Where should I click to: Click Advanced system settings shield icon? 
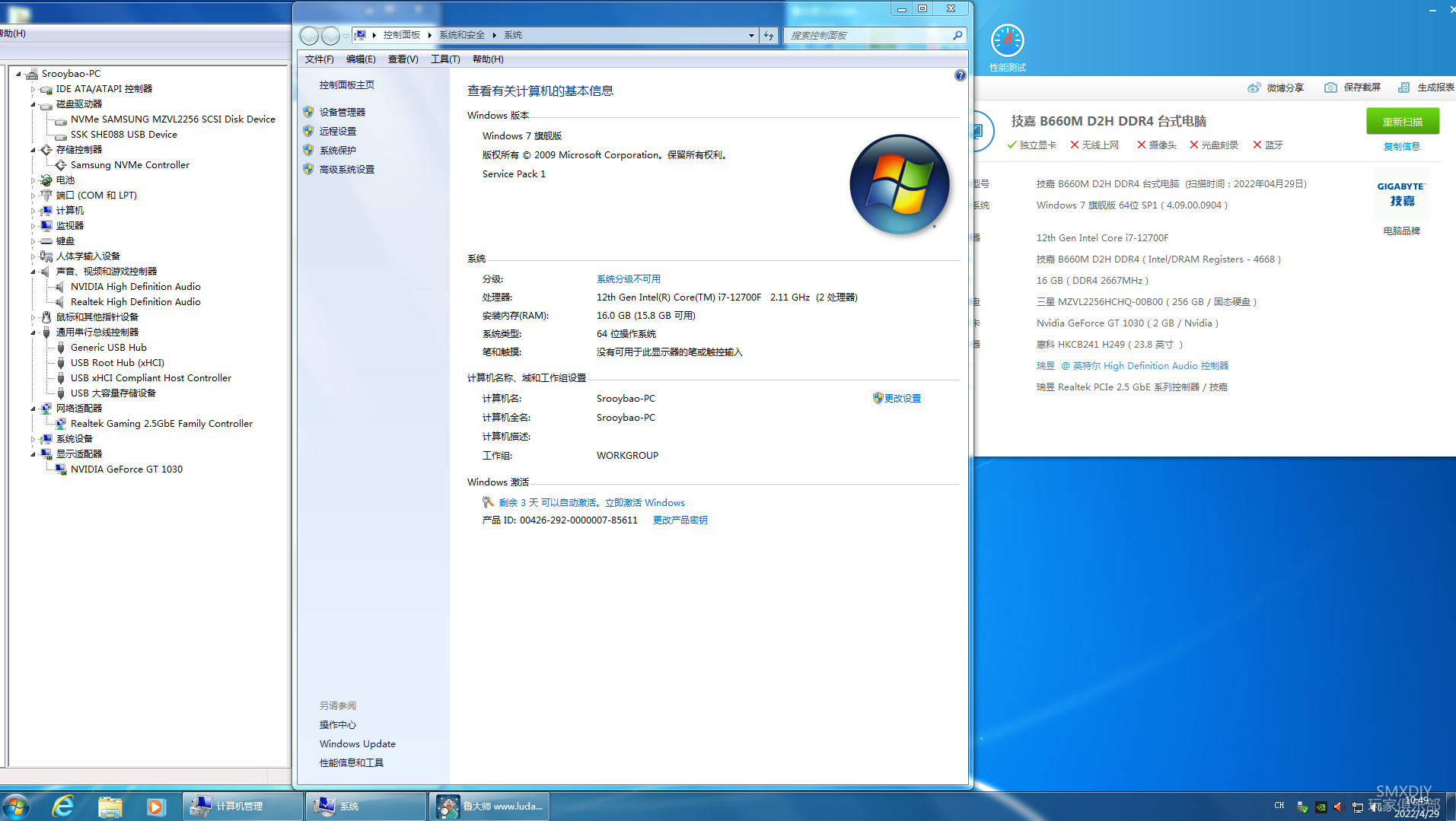[x=308, y=169]
